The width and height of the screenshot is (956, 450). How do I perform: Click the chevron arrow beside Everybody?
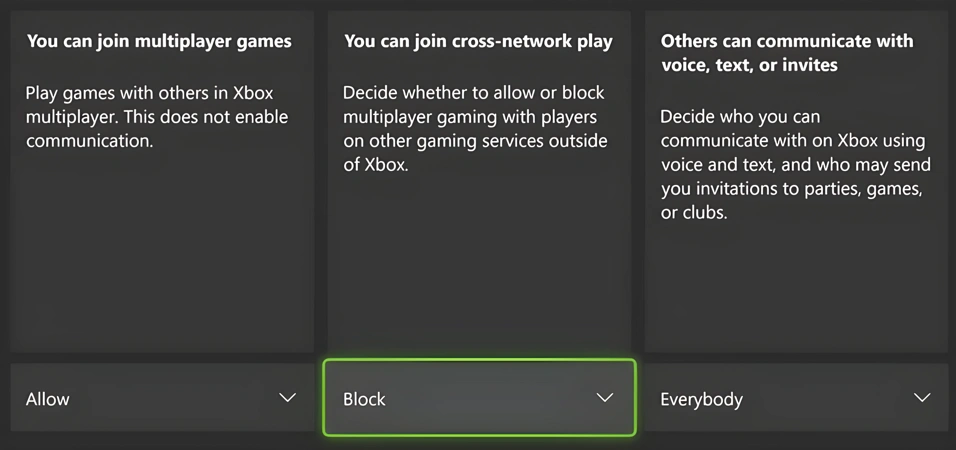(922, 398)
